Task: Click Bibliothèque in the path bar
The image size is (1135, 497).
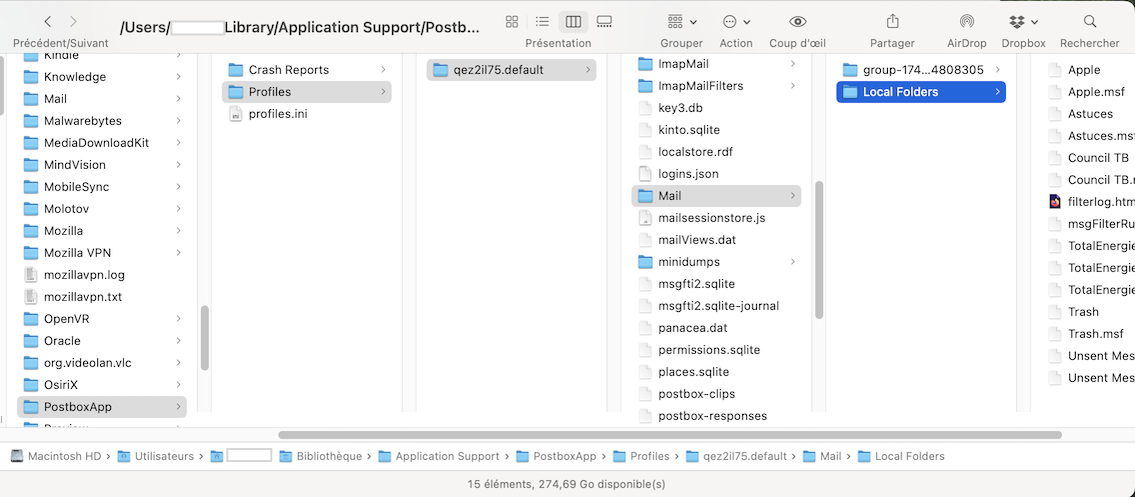Action: point(321,456)
